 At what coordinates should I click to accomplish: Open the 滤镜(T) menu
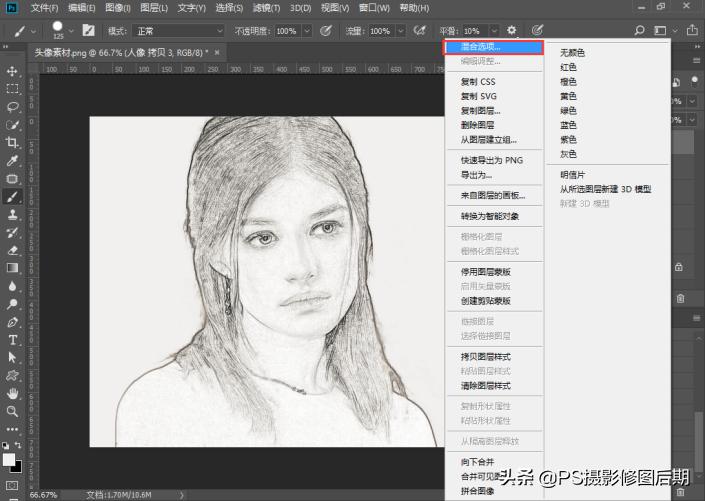[x=266, y=8]
